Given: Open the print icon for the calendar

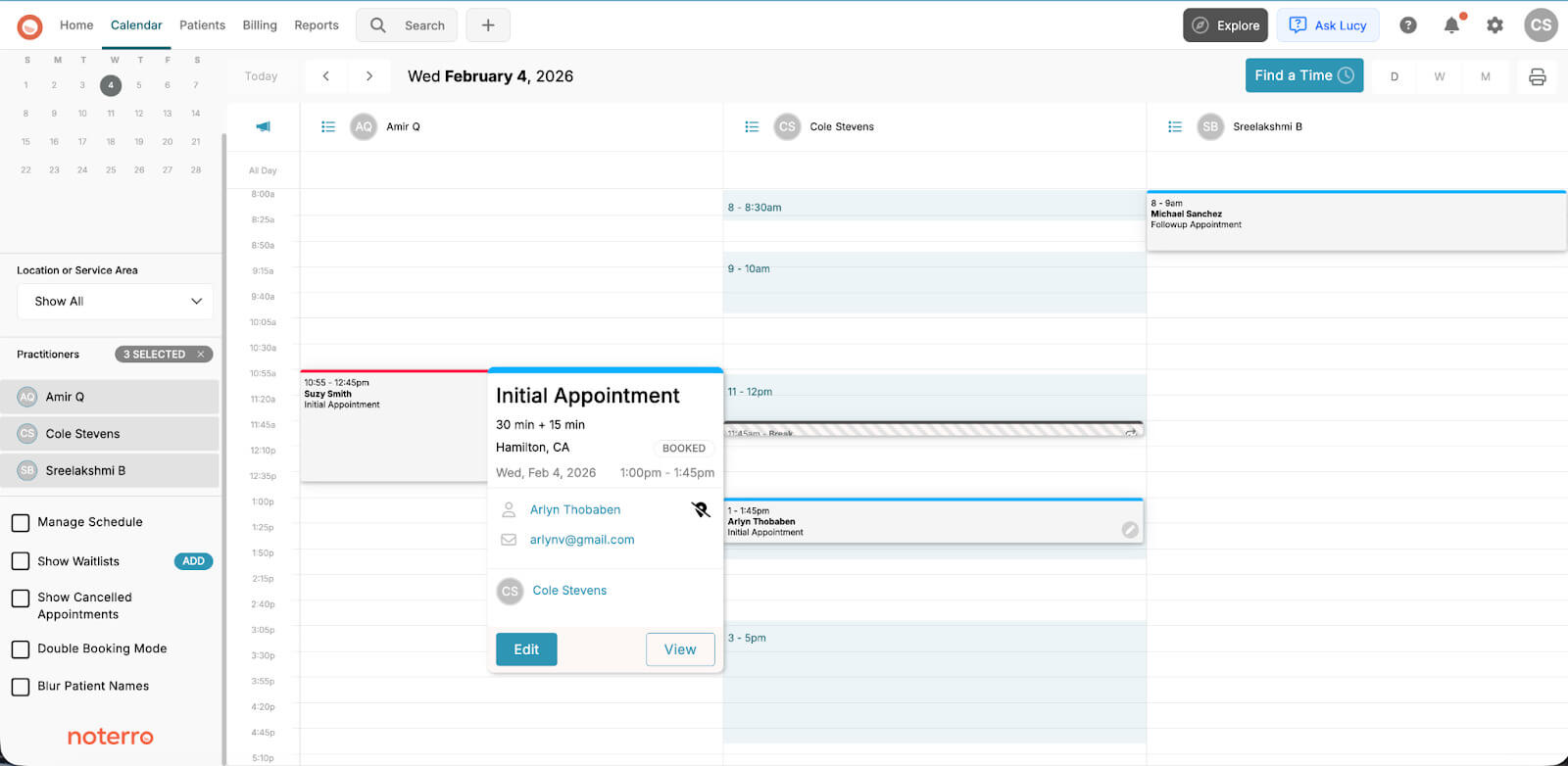Looking at the screenshot, I should [1537, 75].
